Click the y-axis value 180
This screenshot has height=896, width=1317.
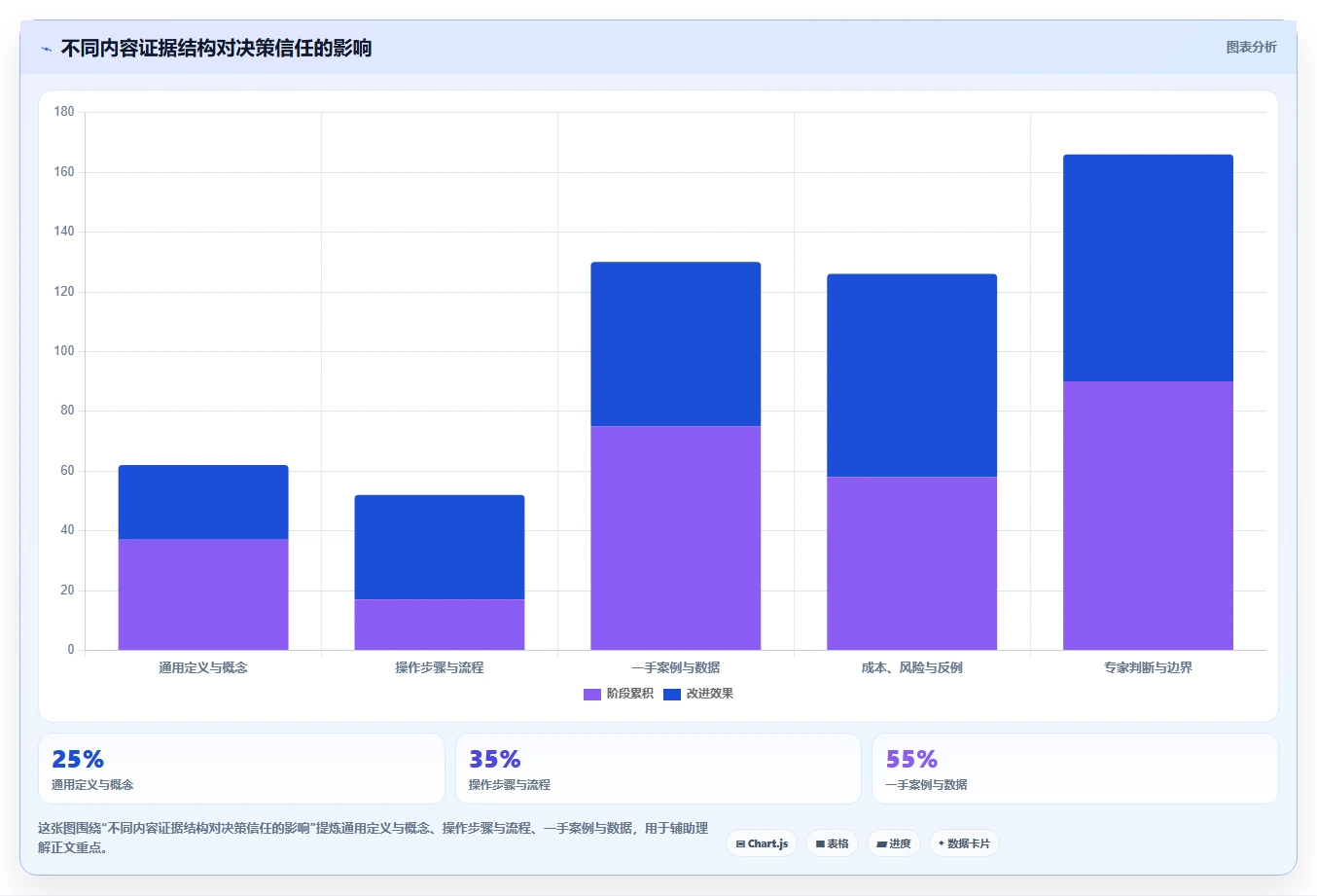coord(64,112)
